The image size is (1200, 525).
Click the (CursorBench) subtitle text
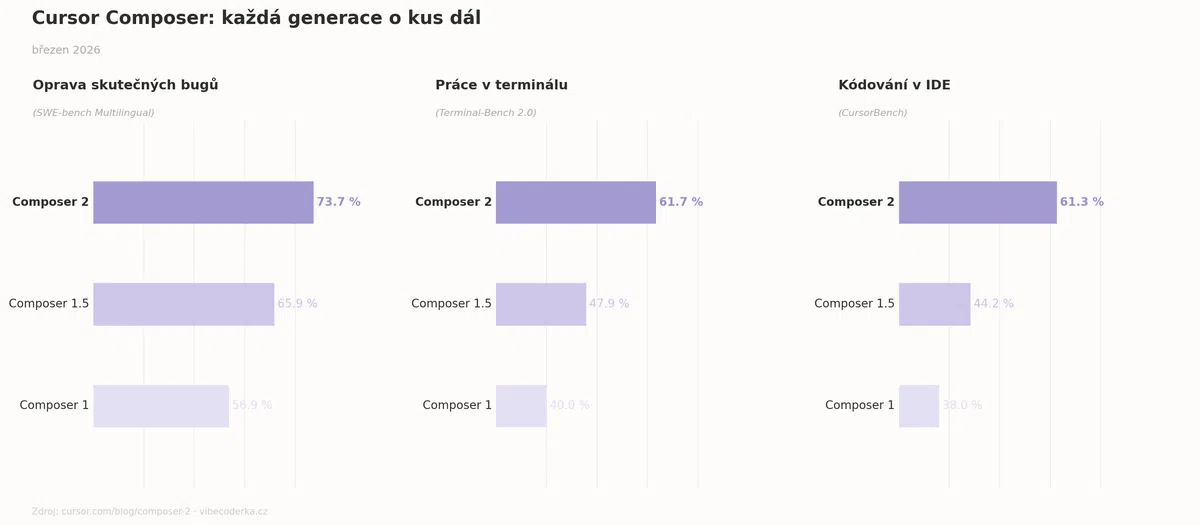point(872,113)
